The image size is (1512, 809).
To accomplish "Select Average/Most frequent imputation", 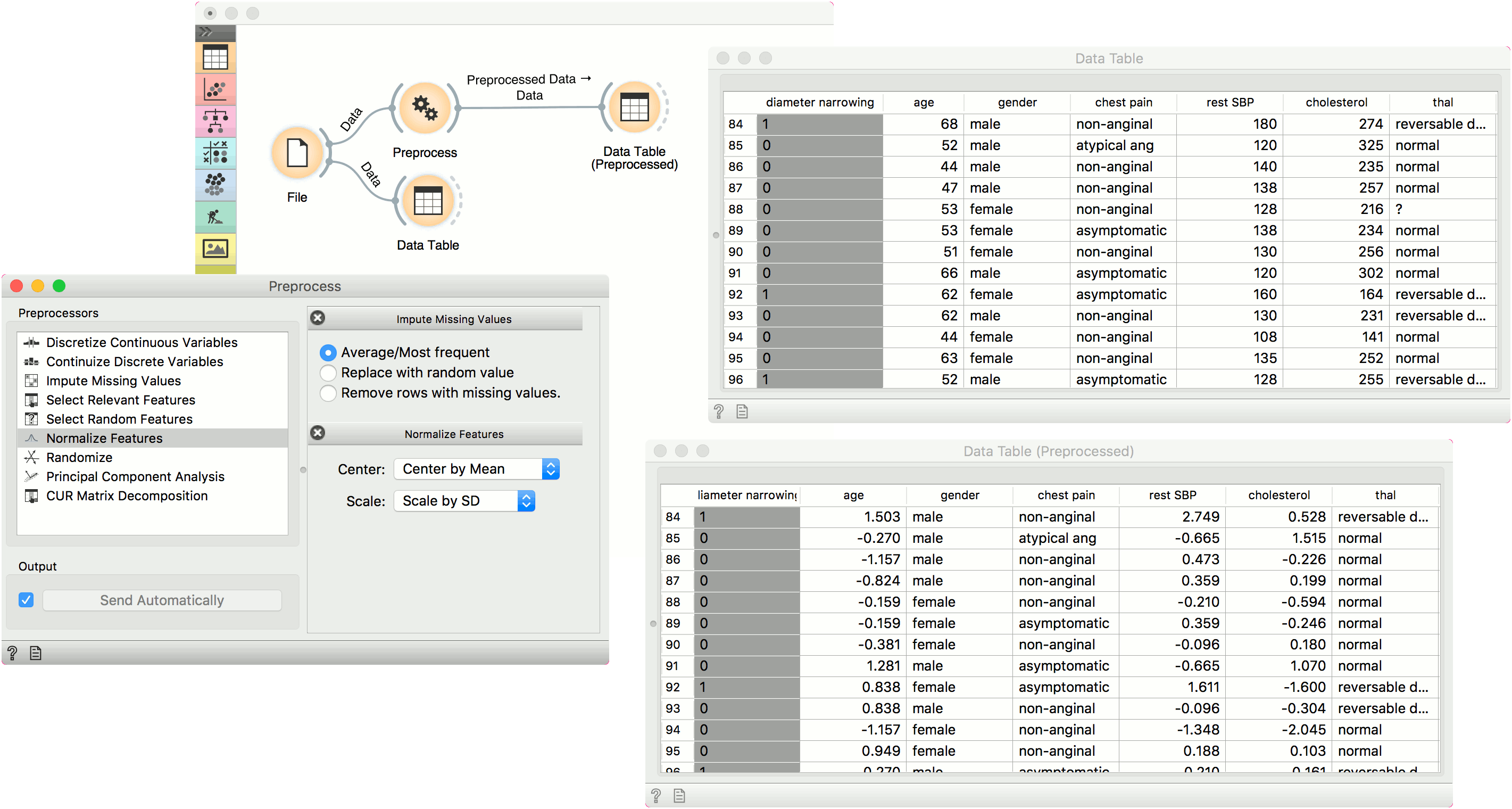I will [328, 352].
